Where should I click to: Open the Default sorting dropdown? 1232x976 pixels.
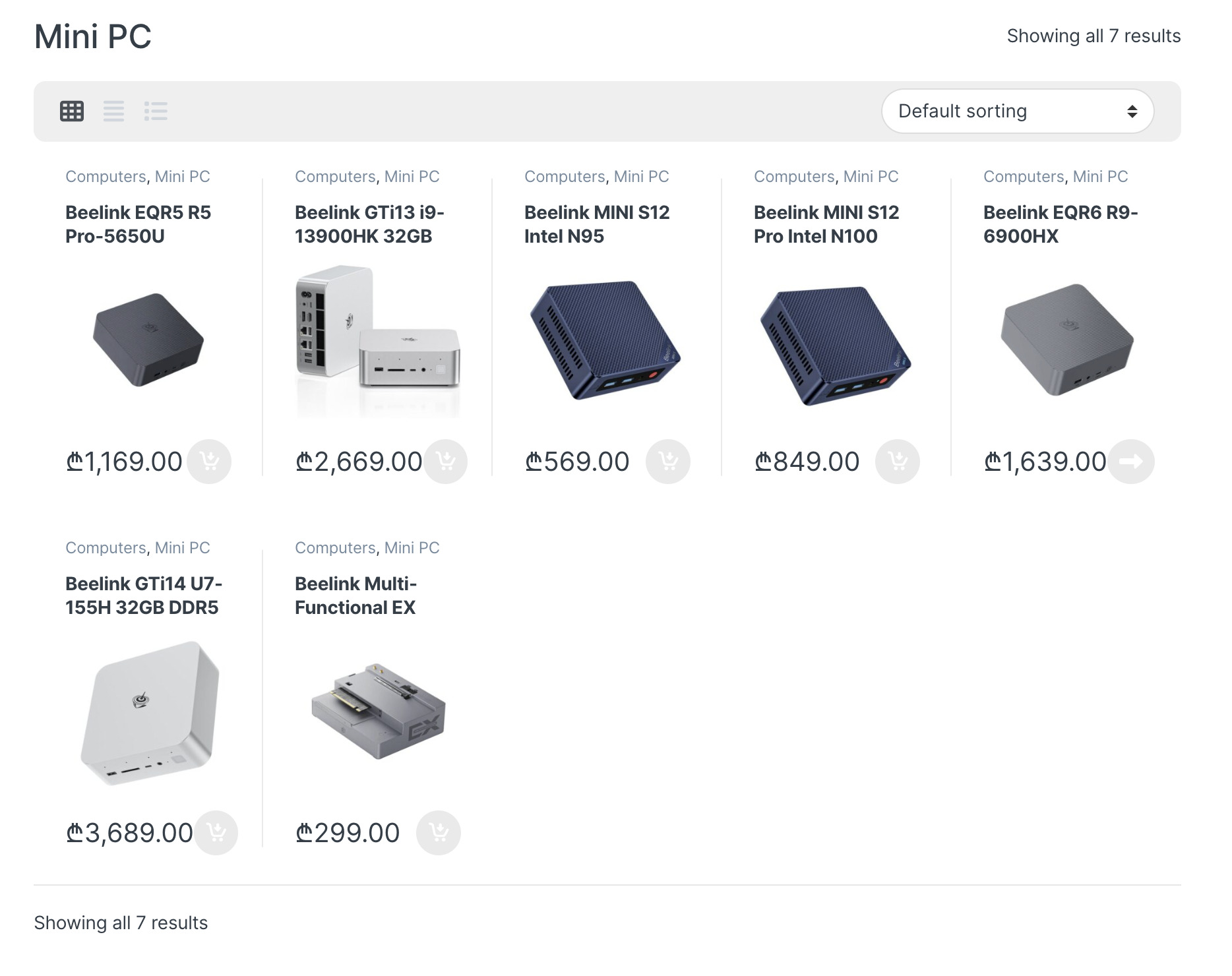1018,111
